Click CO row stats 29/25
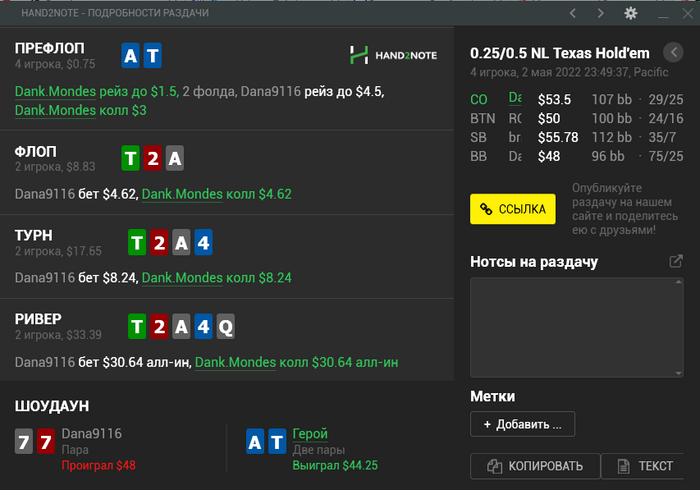 [666, 99]
